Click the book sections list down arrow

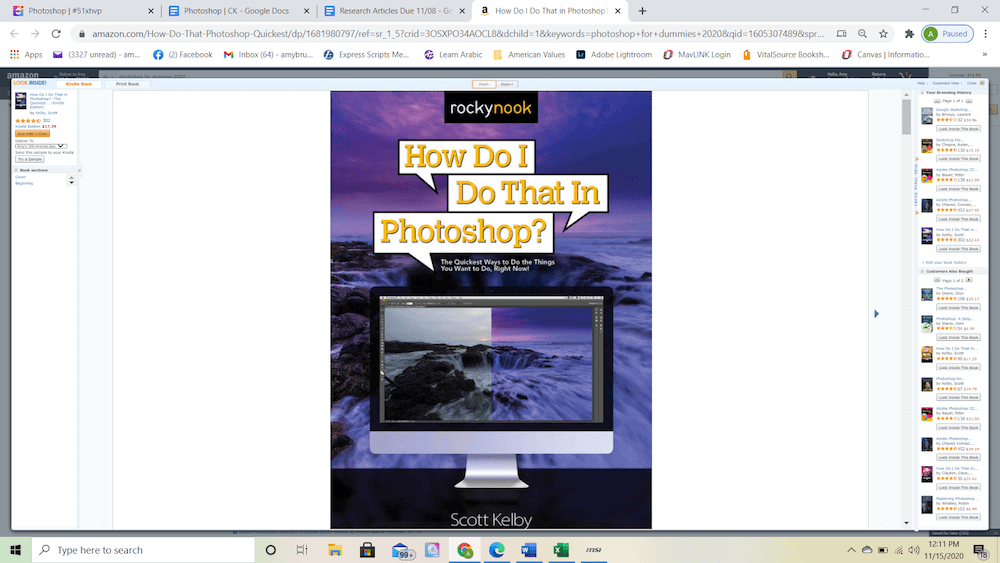pos(71,183)
